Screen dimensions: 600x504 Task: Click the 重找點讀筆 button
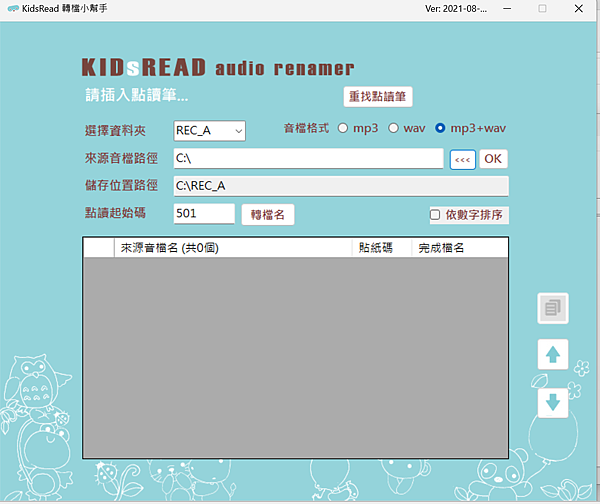click(378, 96)
